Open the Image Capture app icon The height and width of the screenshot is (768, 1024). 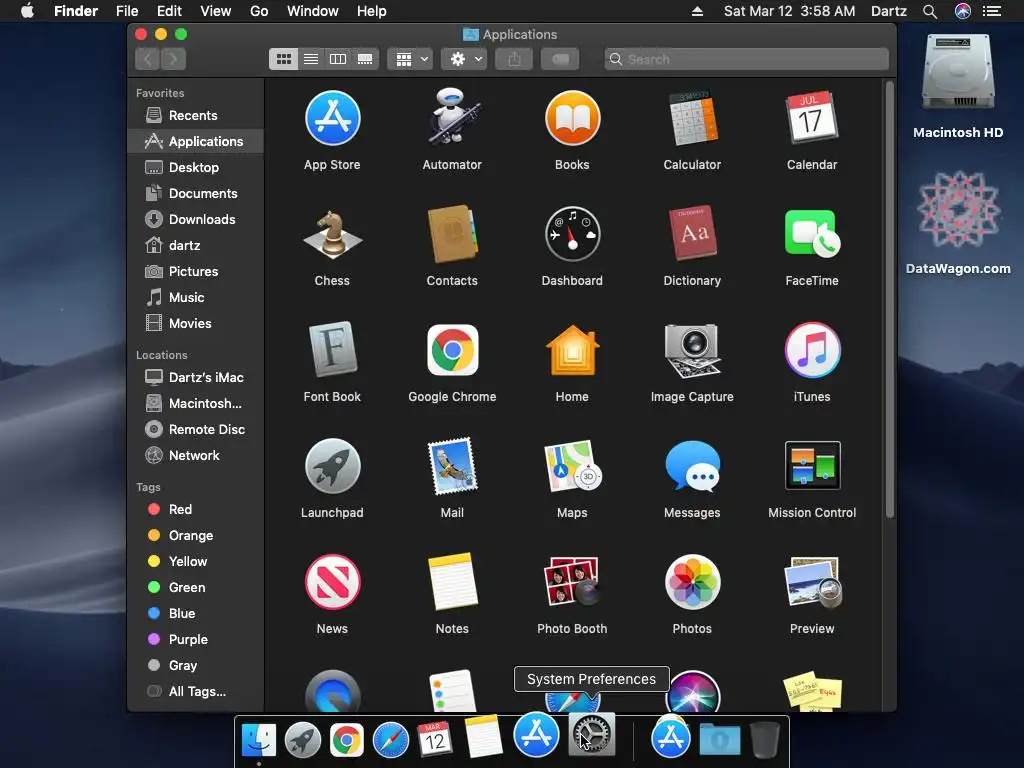point(692,351)
